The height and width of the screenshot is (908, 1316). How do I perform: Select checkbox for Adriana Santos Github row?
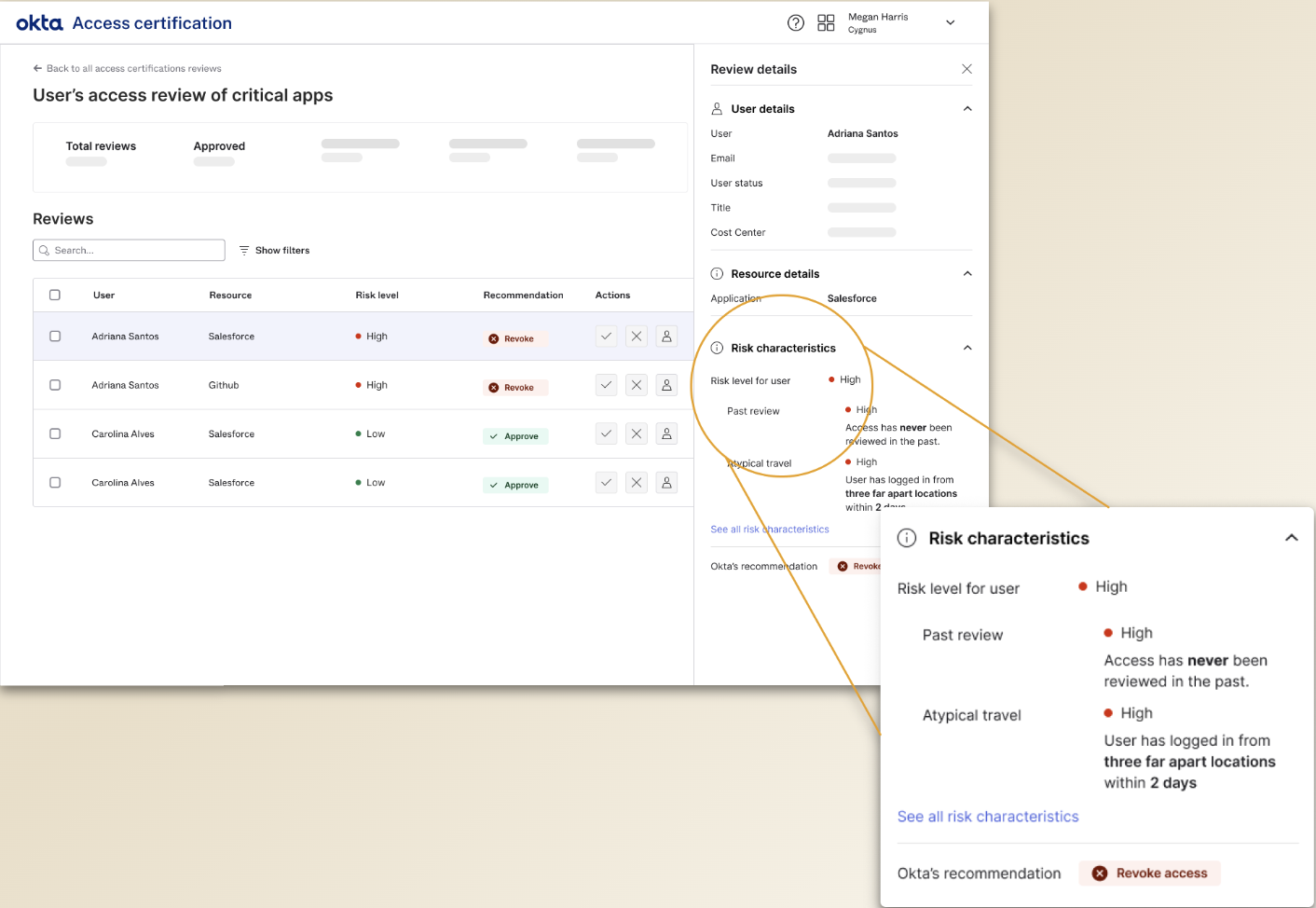click(55, 385)
